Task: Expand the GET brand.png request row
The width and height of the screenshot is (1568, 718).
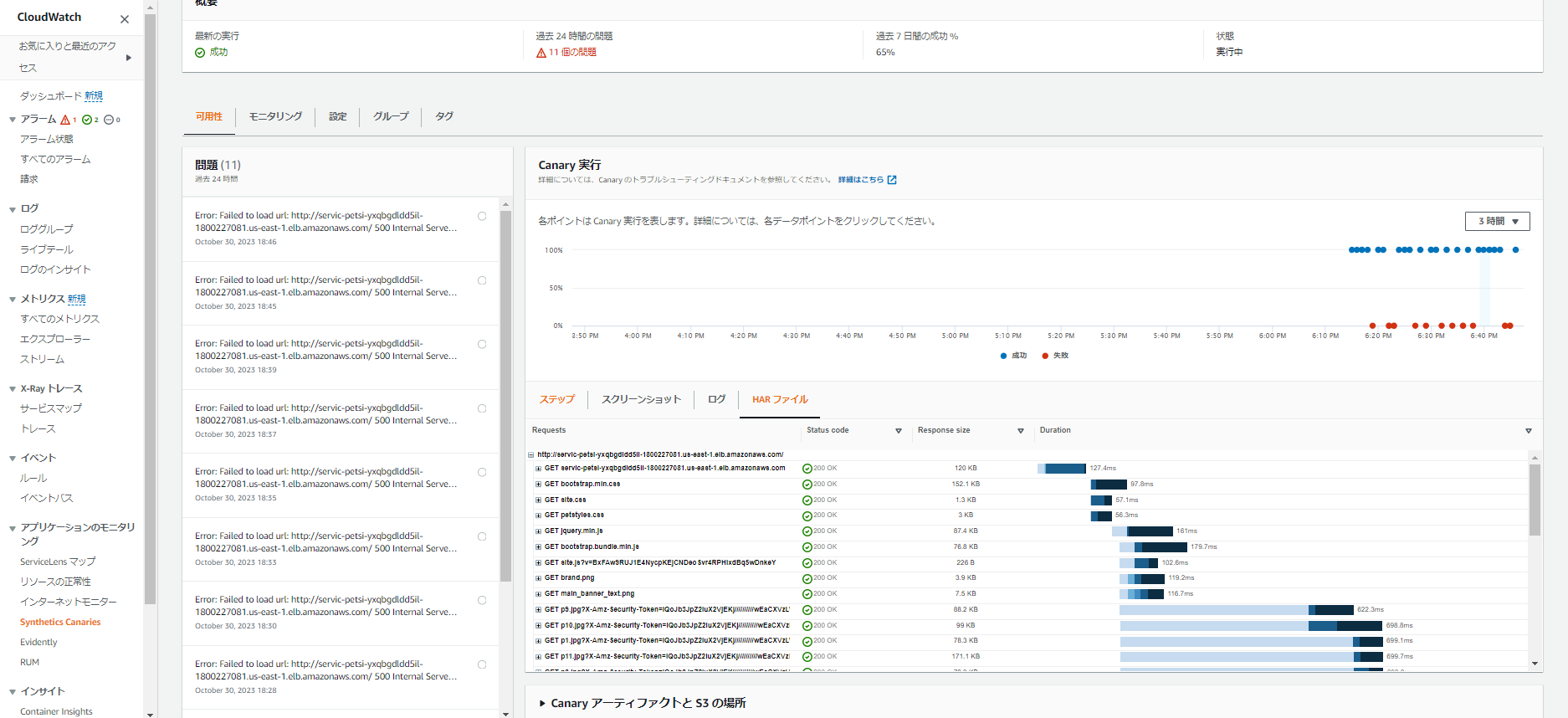Action: click(538, 578)
